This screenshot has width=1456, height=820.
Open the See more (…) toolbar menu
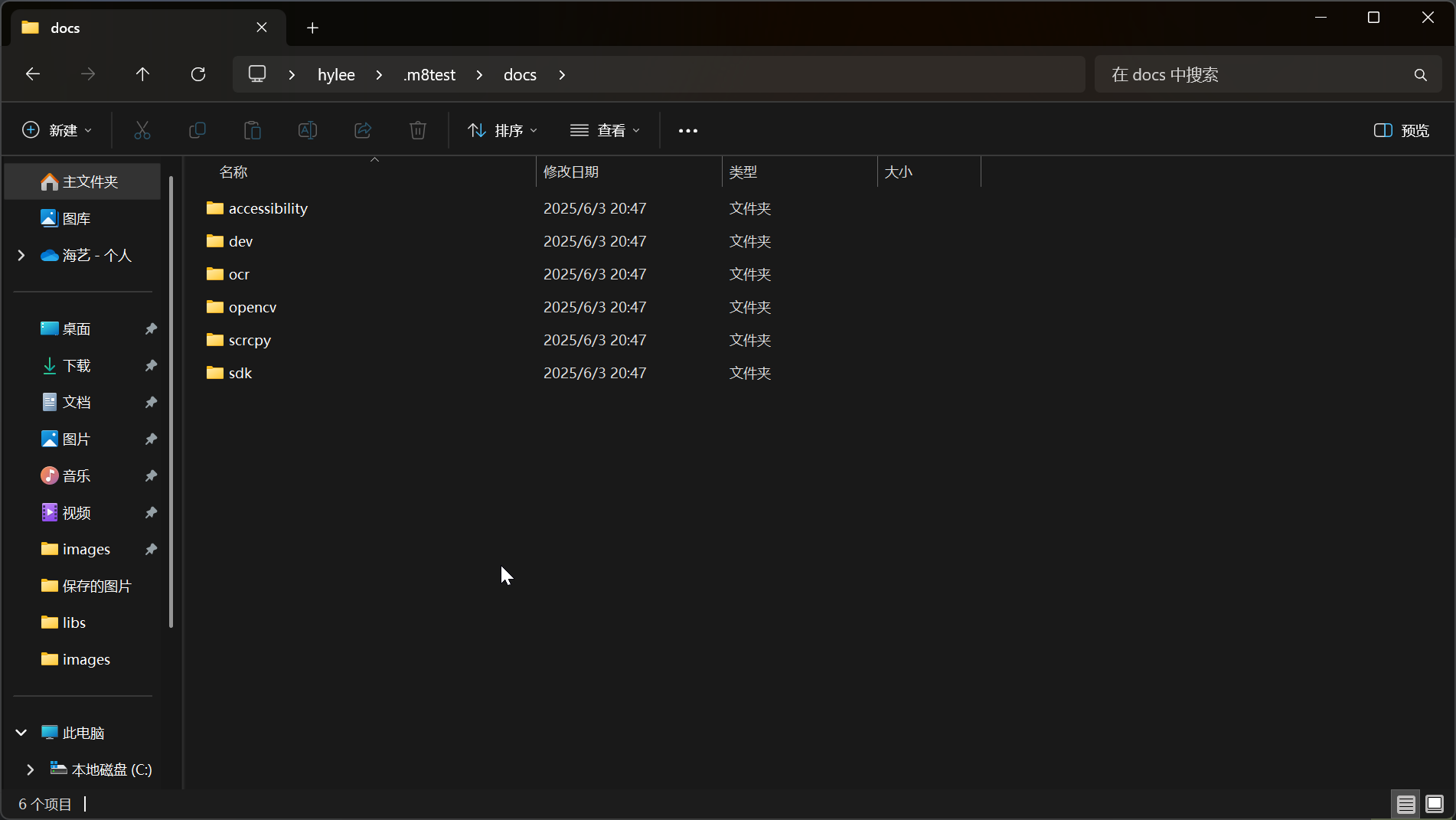pos(688,131)
